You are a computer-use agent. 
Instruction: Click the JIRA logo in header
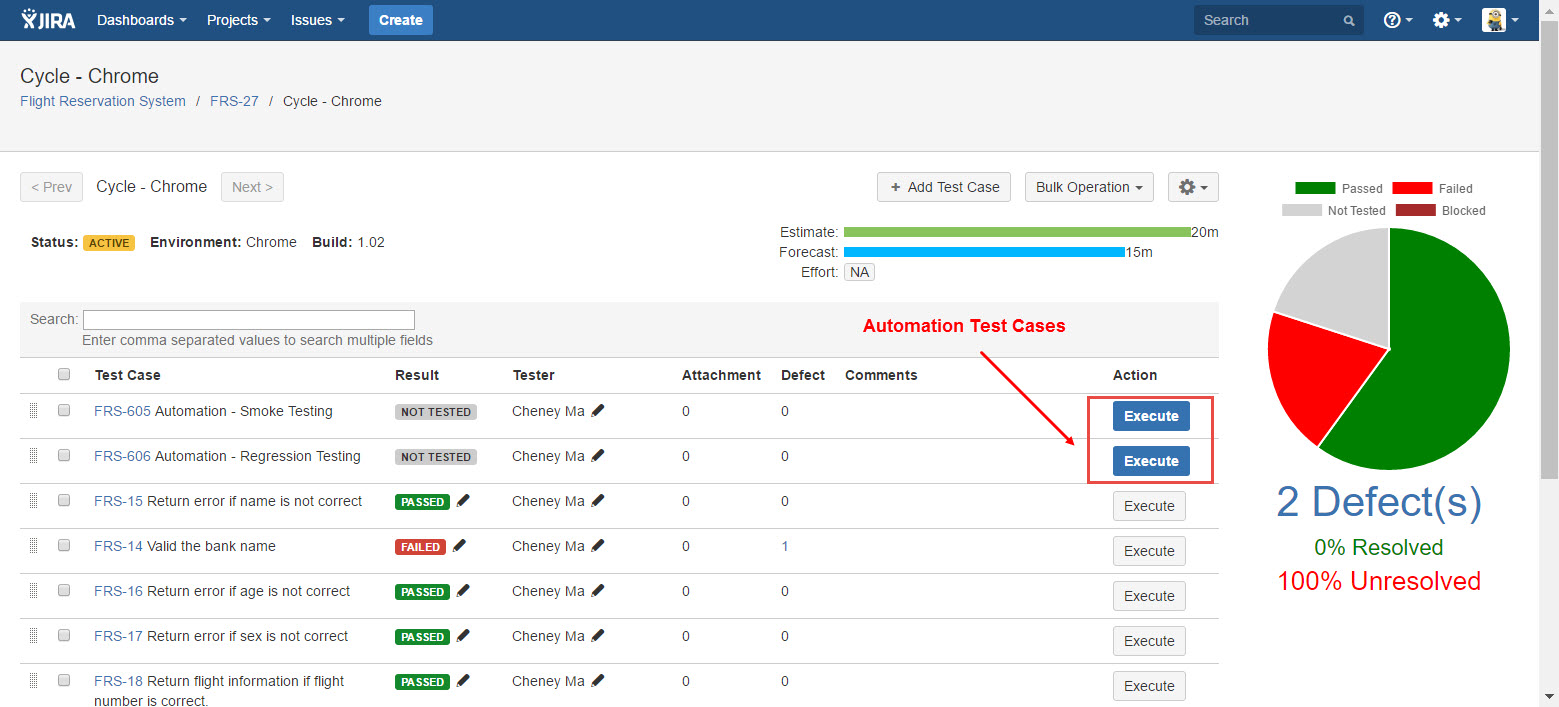click(48, 20)
